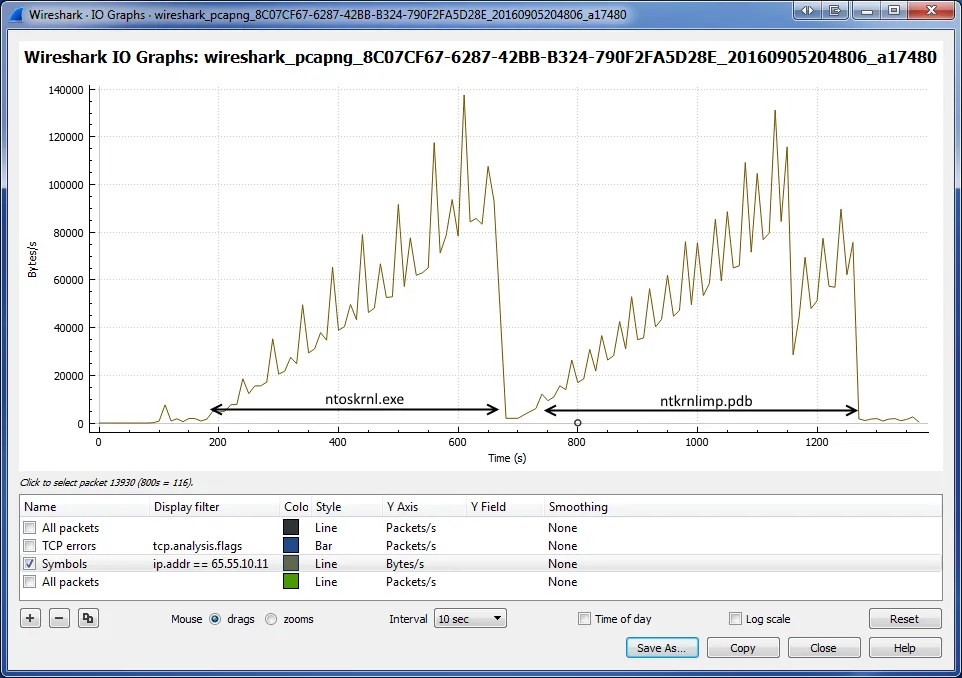Click the Smoothing None cell in Symbols row
The height and width of the screenshot is (678, 962).
pyautogui.click(x=563, y=563)
